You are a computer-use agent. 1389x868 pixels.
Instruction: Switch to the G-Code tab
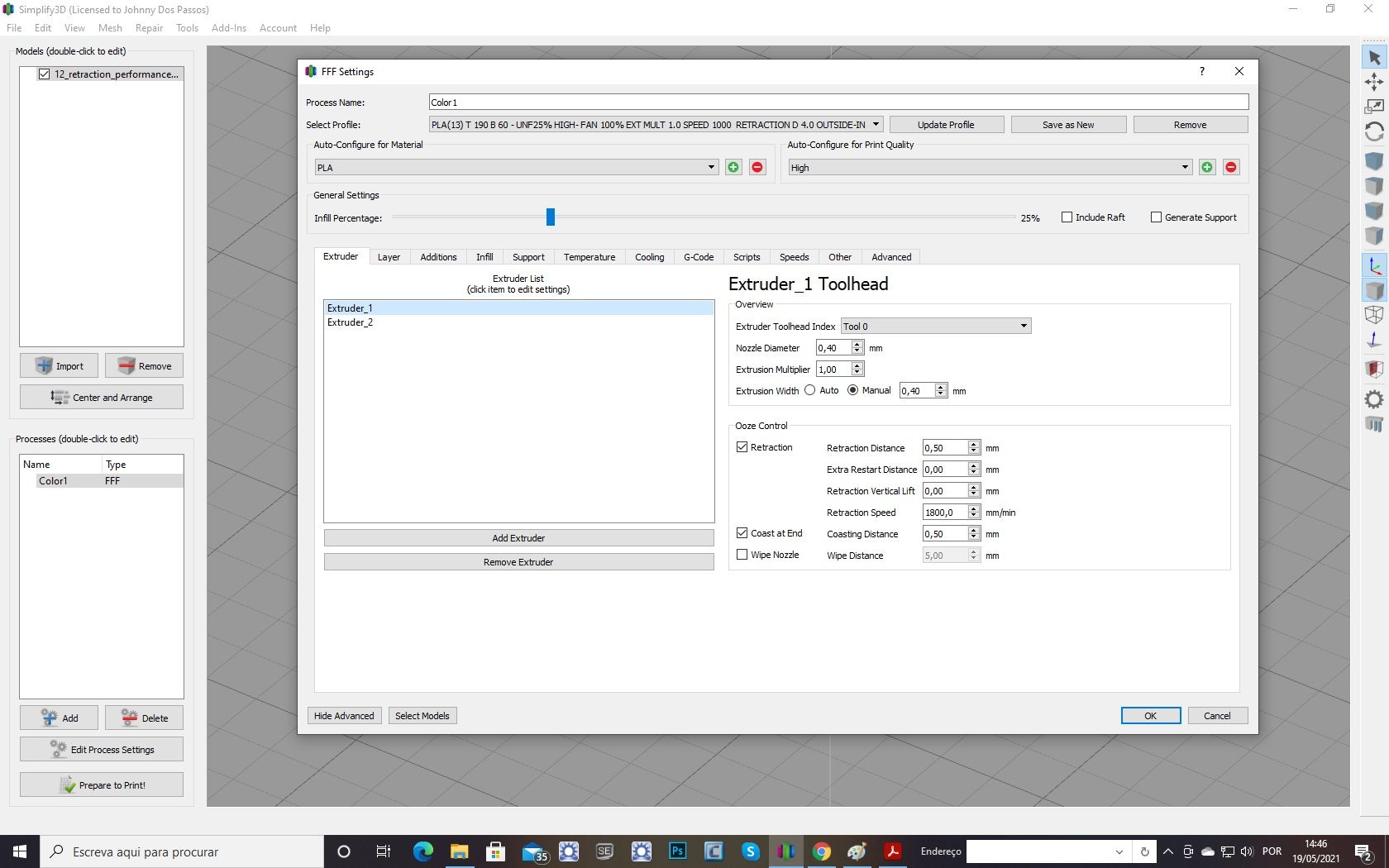pyautogui.click(x=699, y=257)
